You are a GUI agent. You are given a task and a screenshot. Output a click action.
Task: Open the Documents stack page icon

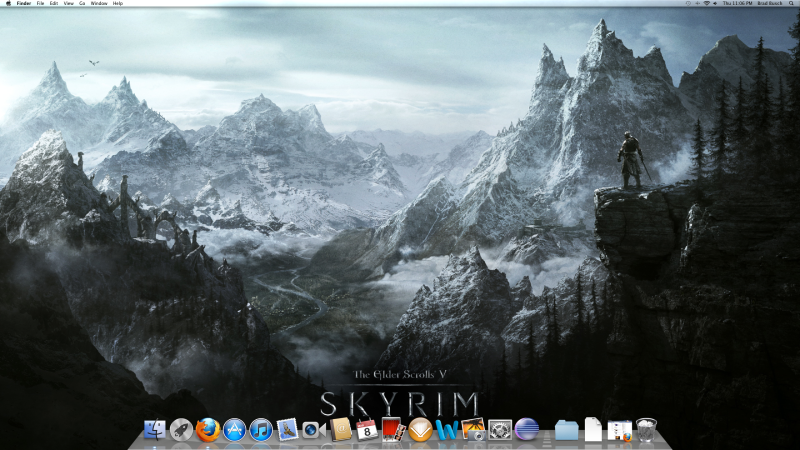[593, 429]
